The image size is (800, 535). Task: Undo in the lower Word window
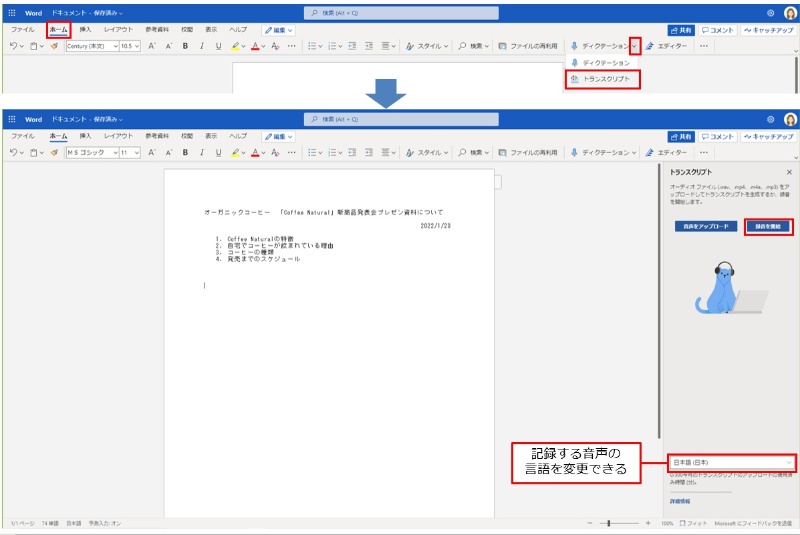point(13,152)
